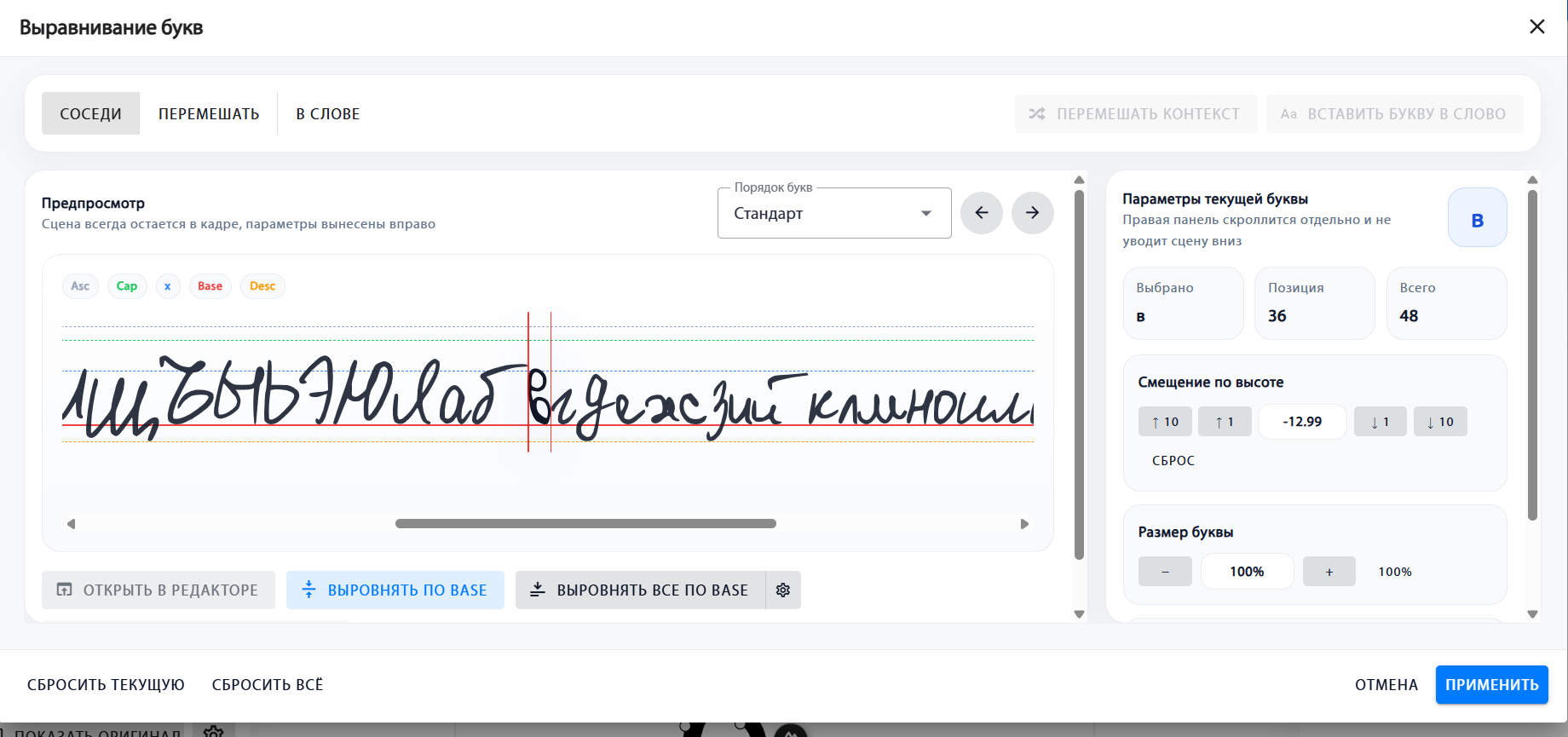This screenshot has height=737, width=1568.
Task: Click the letter size 100% field
Action: [1248, 572]
